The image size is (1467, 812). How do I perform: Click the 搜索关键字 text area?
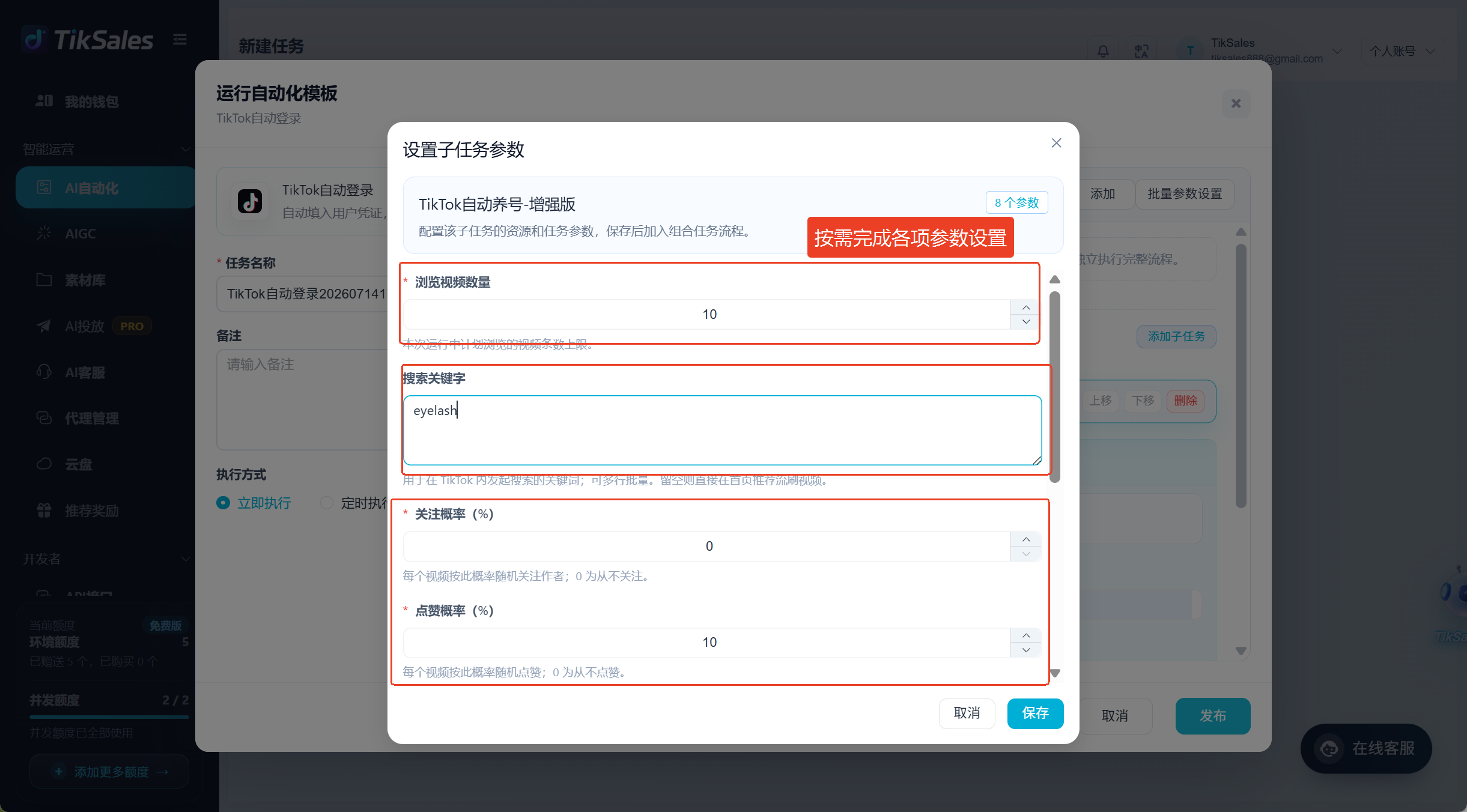tap(723, 430)
